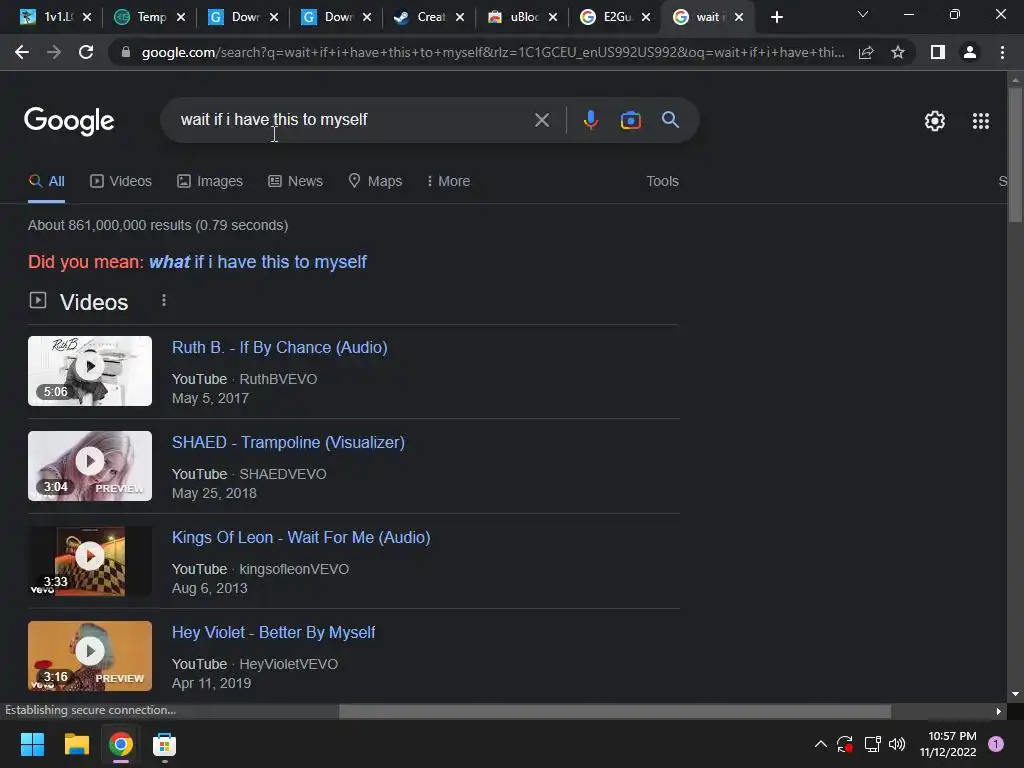
Task: Reload the current page
Action: (86, 52)
